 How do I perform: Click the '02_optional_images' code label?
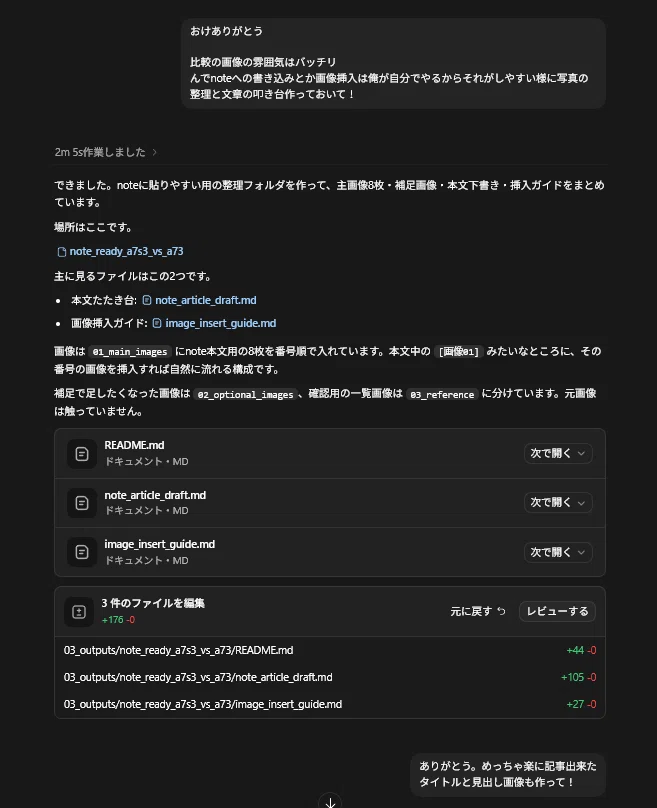click(245, 395)
